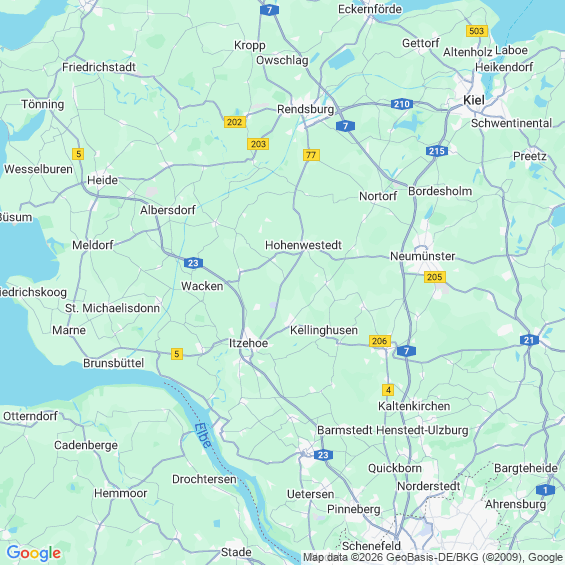
Task: Click the A21 highway shield
Action: 529,340
